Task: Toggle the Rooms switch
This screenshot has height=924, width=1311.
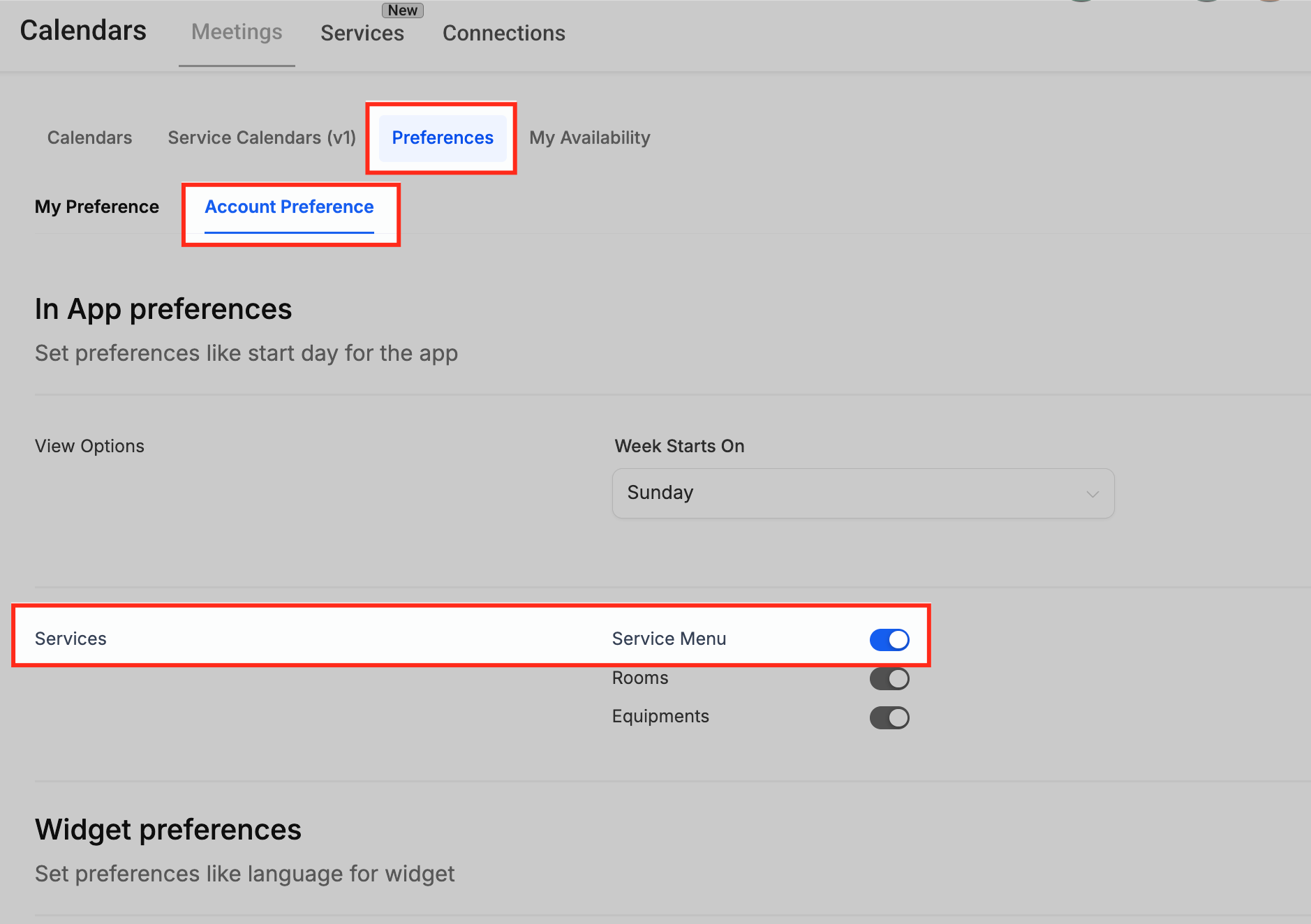Action: point(889,678)
